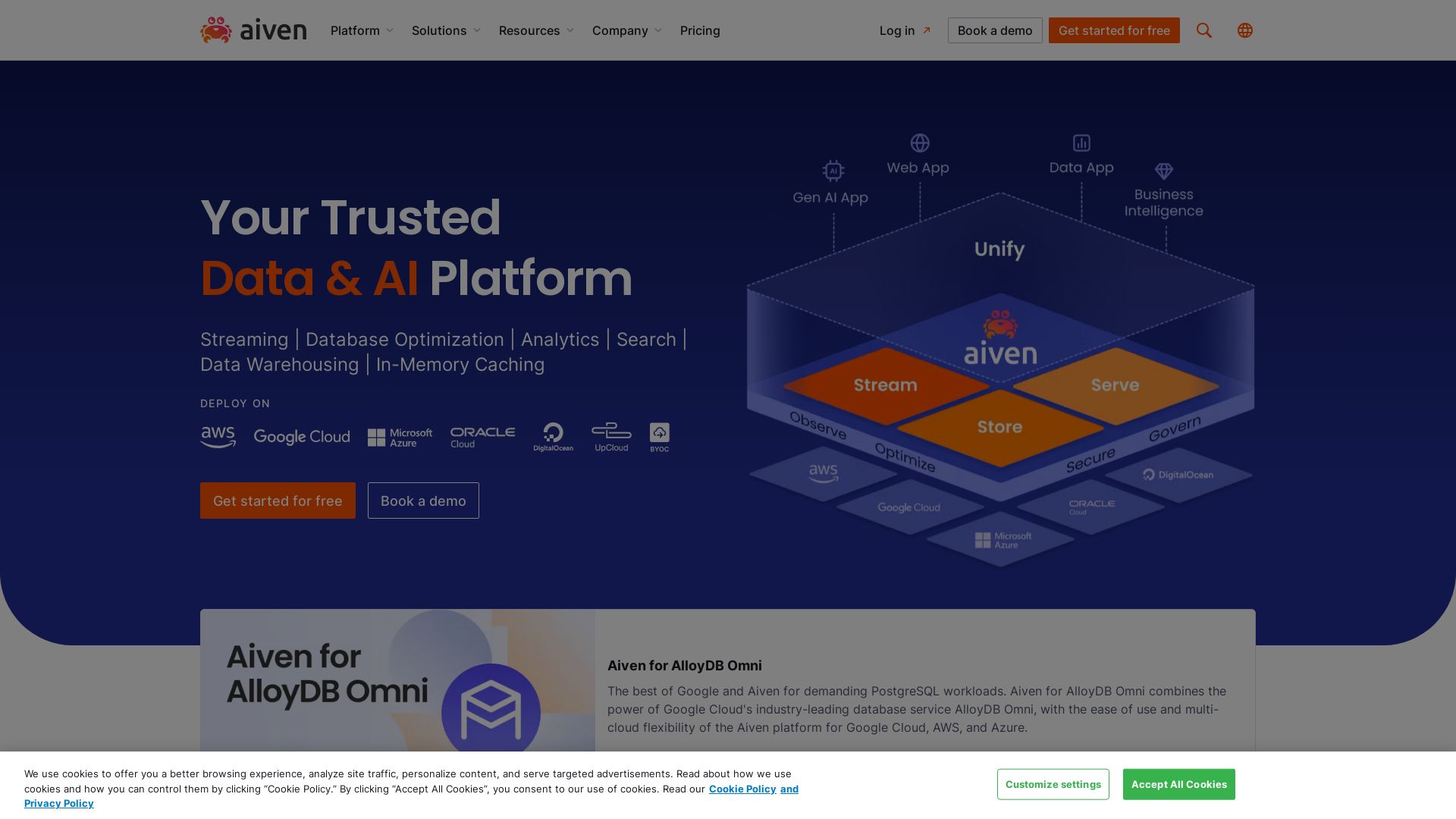
Task: Click the AWS logo under Deploy On
Action: [x=218, y=437]
